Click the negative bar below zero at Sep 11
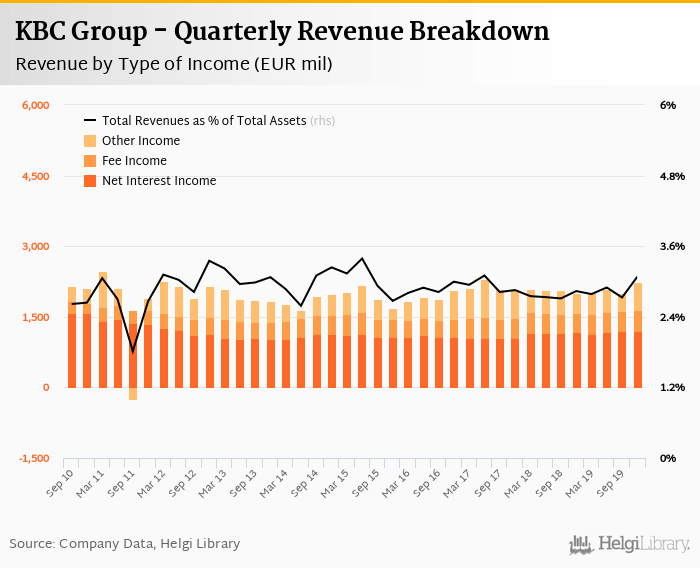The width and height of the screenshot is (700, 568). coord(133,393)
